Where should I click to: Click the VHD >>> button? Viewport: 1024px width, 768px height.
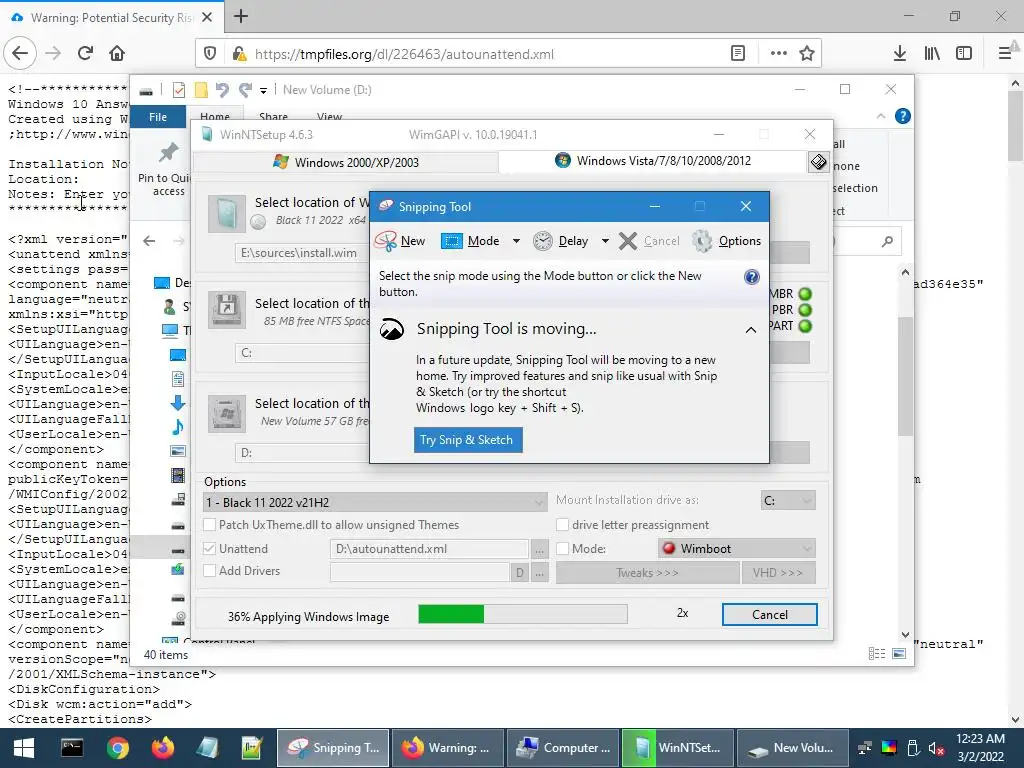(778, 573)
